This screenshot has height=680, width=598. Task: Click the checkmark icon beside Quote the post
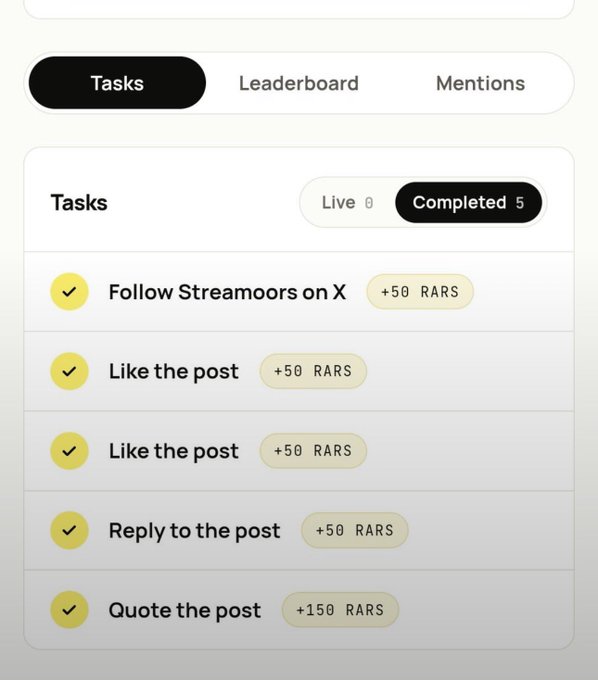pyautogui.click(x=69, y=610)
